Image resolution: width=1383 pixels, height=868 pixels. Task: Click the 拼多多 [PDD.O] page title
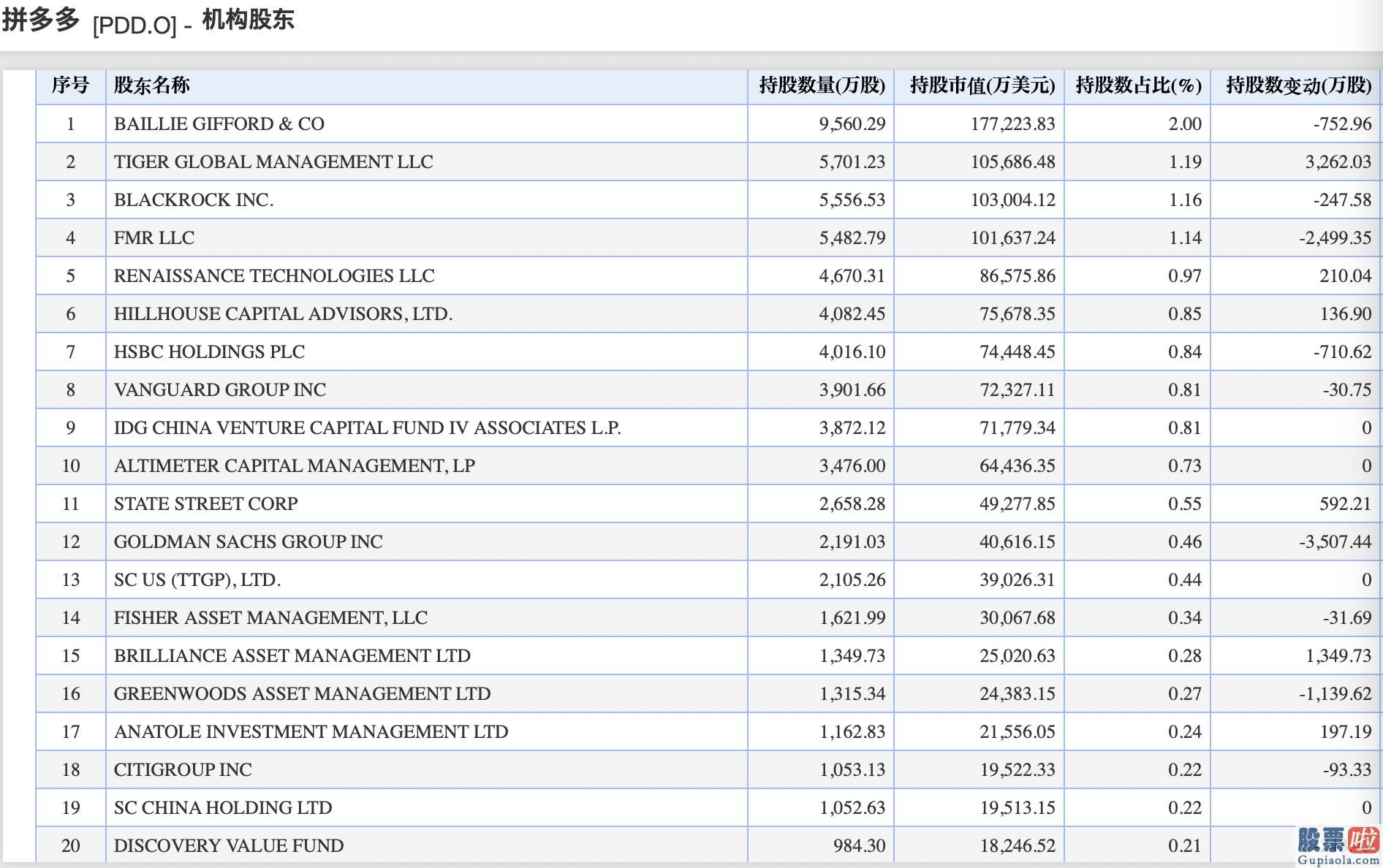(89, 21)
